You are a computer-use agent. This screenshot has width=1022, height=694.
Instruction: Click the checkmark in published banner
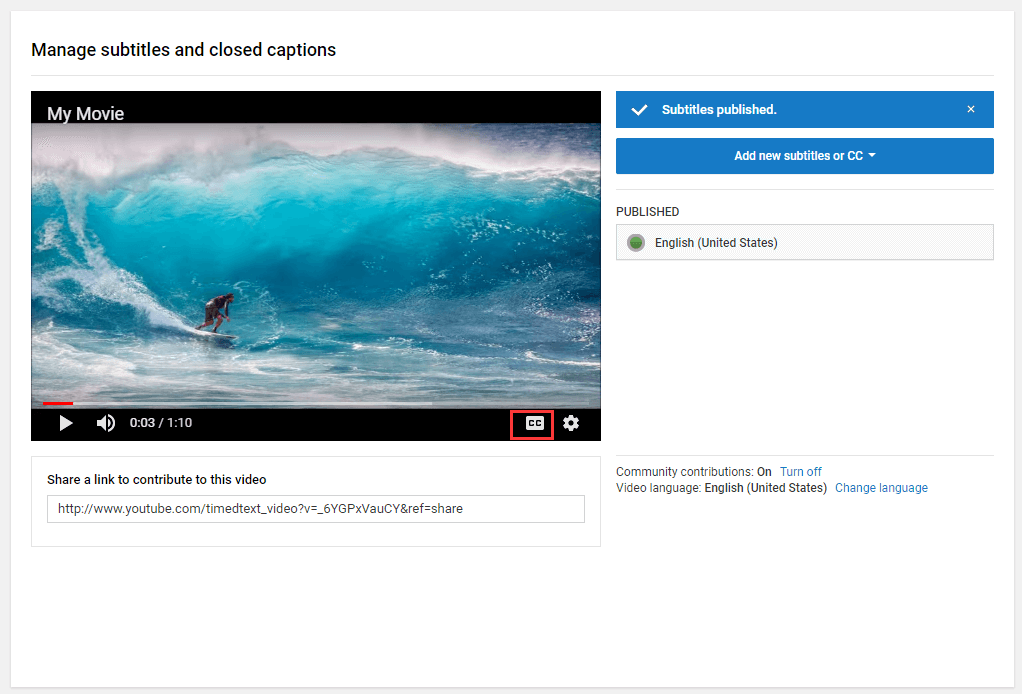[639, 109]
